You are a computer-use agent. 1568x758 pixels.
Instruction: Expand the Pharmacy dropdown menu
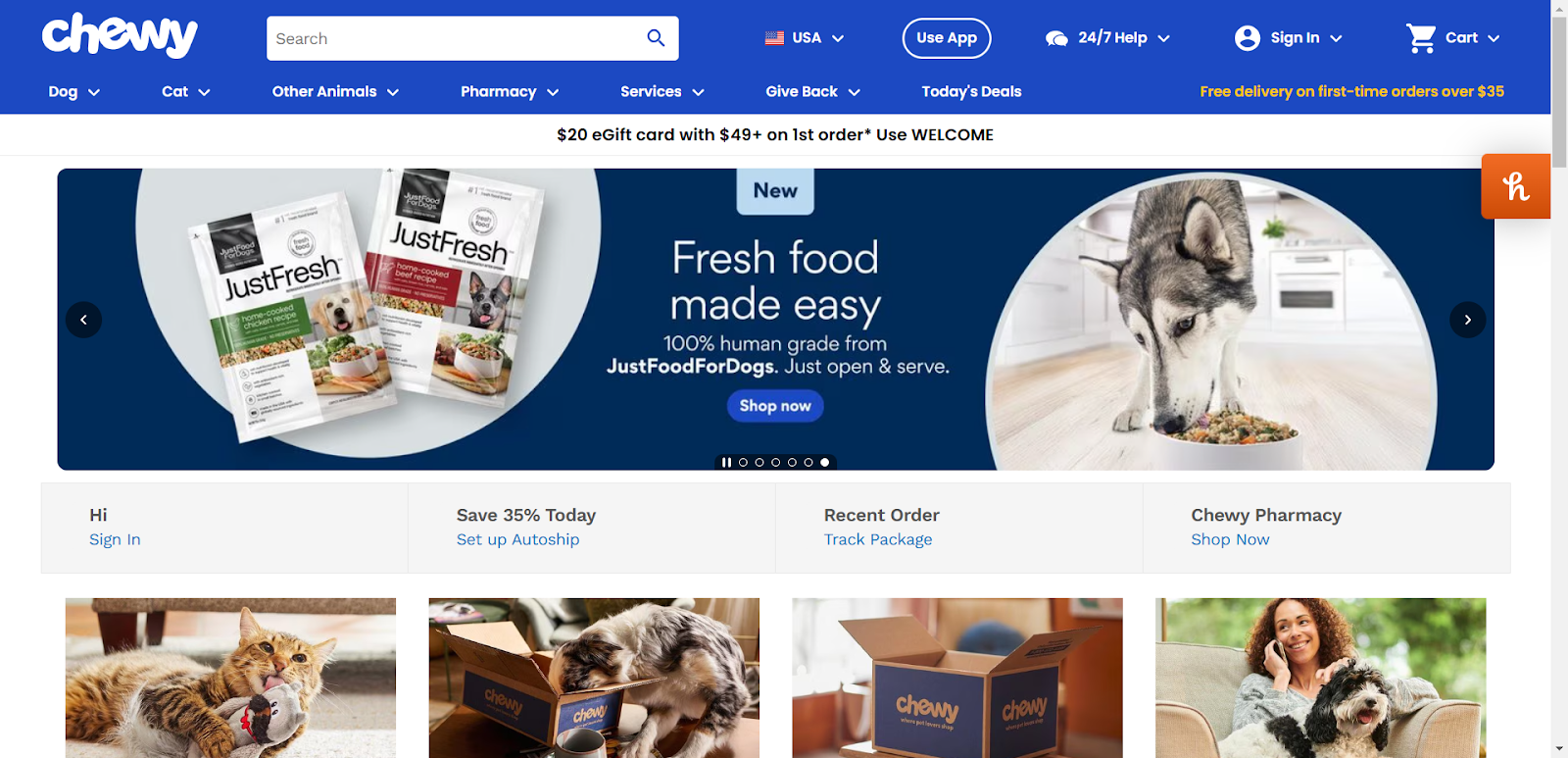pyautogui.click(x=510, y=91)
